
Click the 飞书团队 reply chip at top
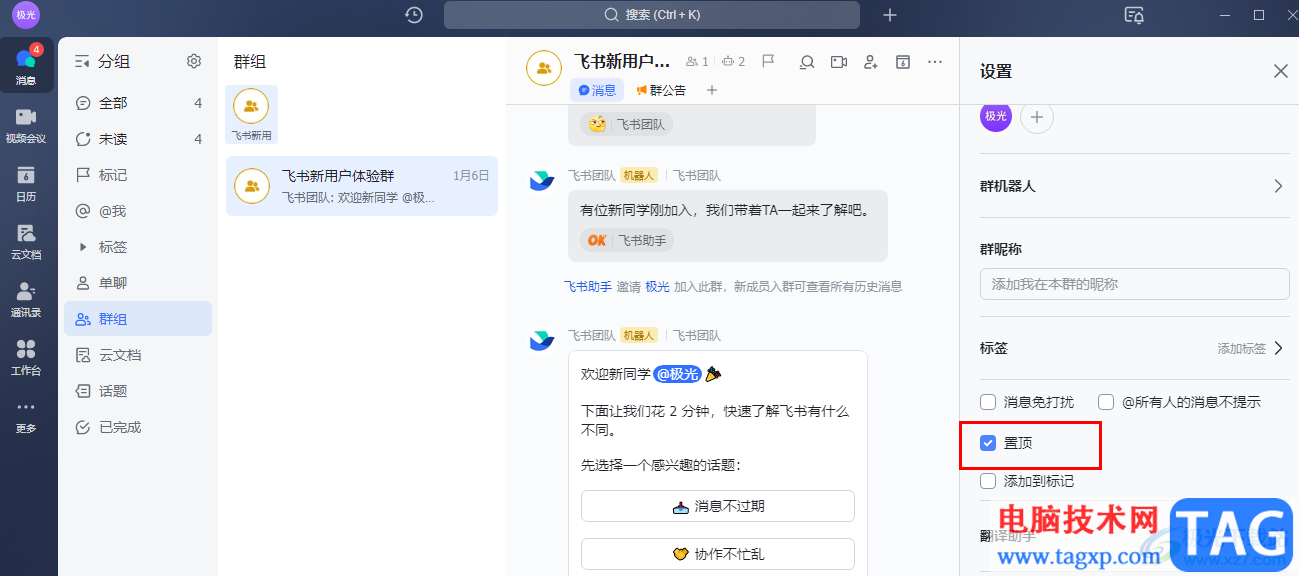point(627,124)
